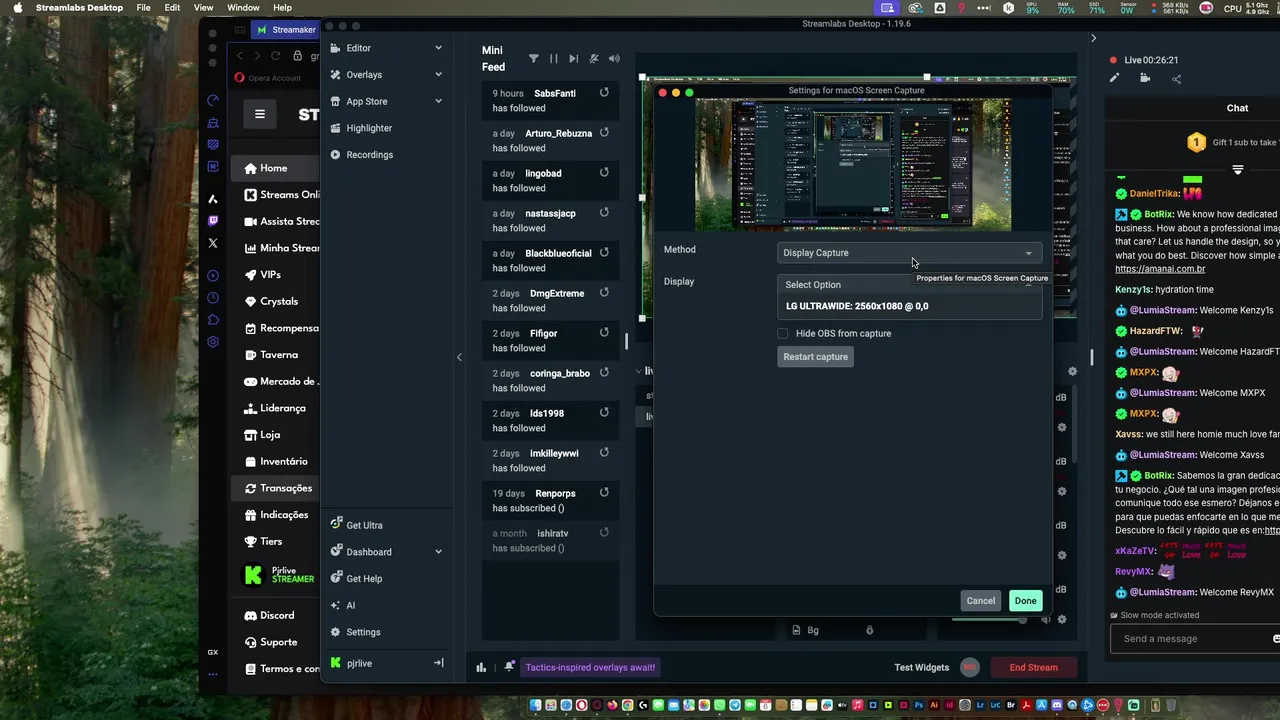Adjust the bottom audio mixer volume slider

(x=988, y=620)
